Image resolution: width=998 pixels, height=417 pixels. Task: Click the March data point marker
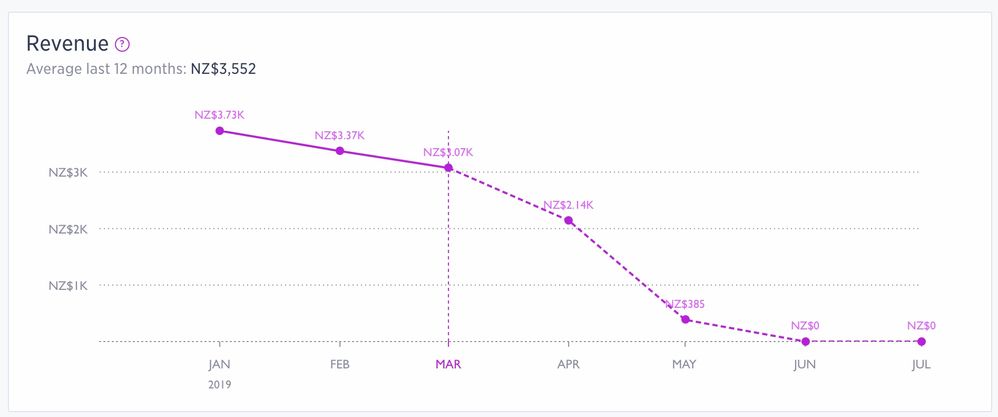point(448,167)
